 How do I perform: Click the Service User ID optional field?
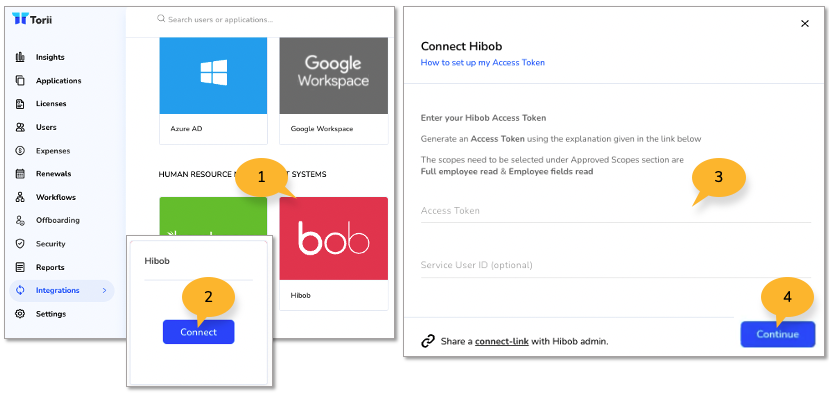(615, 265)
